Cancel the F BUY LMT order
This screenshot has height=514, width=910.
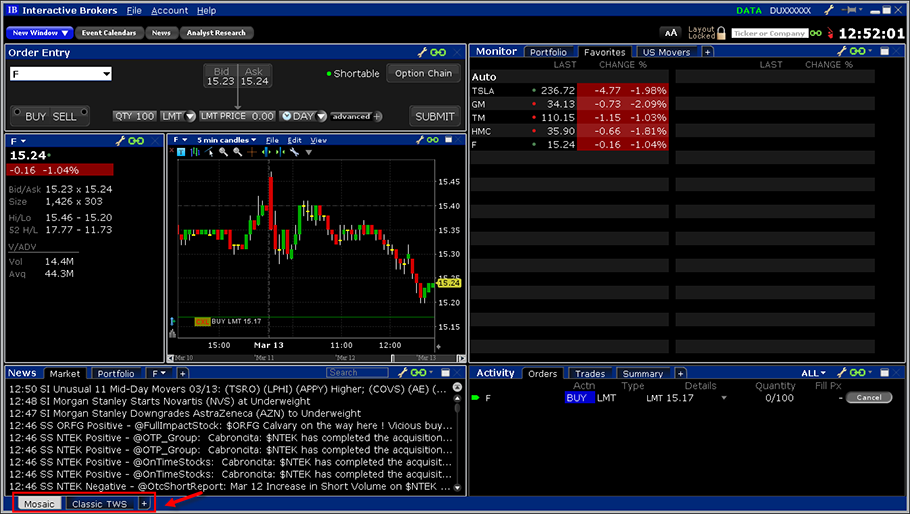point(868,397)
